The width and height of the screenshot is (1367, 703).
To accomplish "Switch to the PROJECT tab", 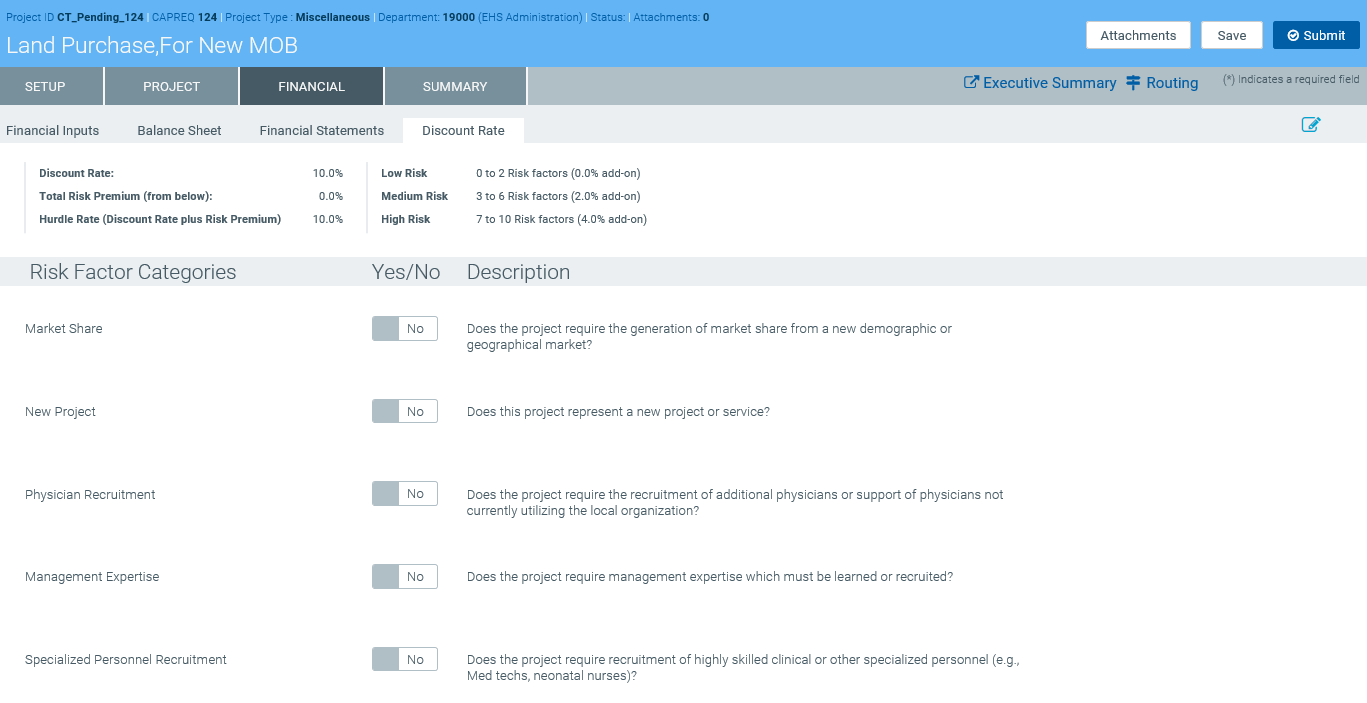I will click(x=171, y=87).
